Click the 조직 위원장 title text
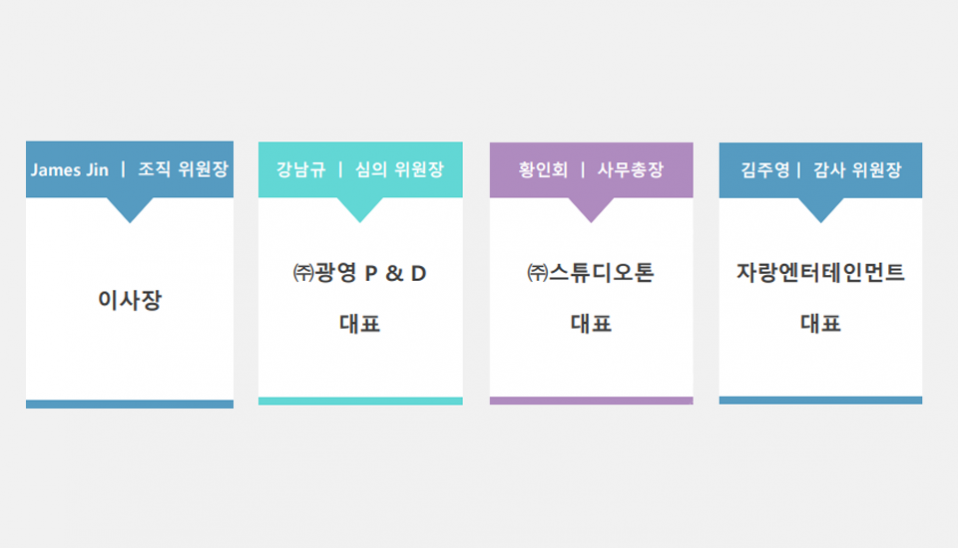This screenshot has width=958, height=548. (x=183, y=169)
